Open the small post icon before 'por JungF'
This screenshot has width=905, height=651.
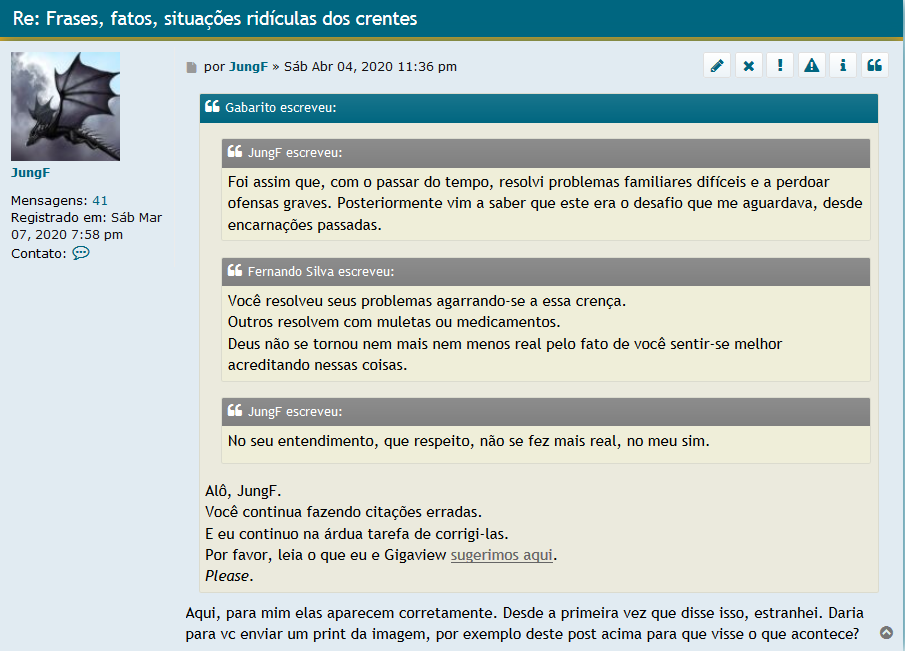(x=192, y=67)
